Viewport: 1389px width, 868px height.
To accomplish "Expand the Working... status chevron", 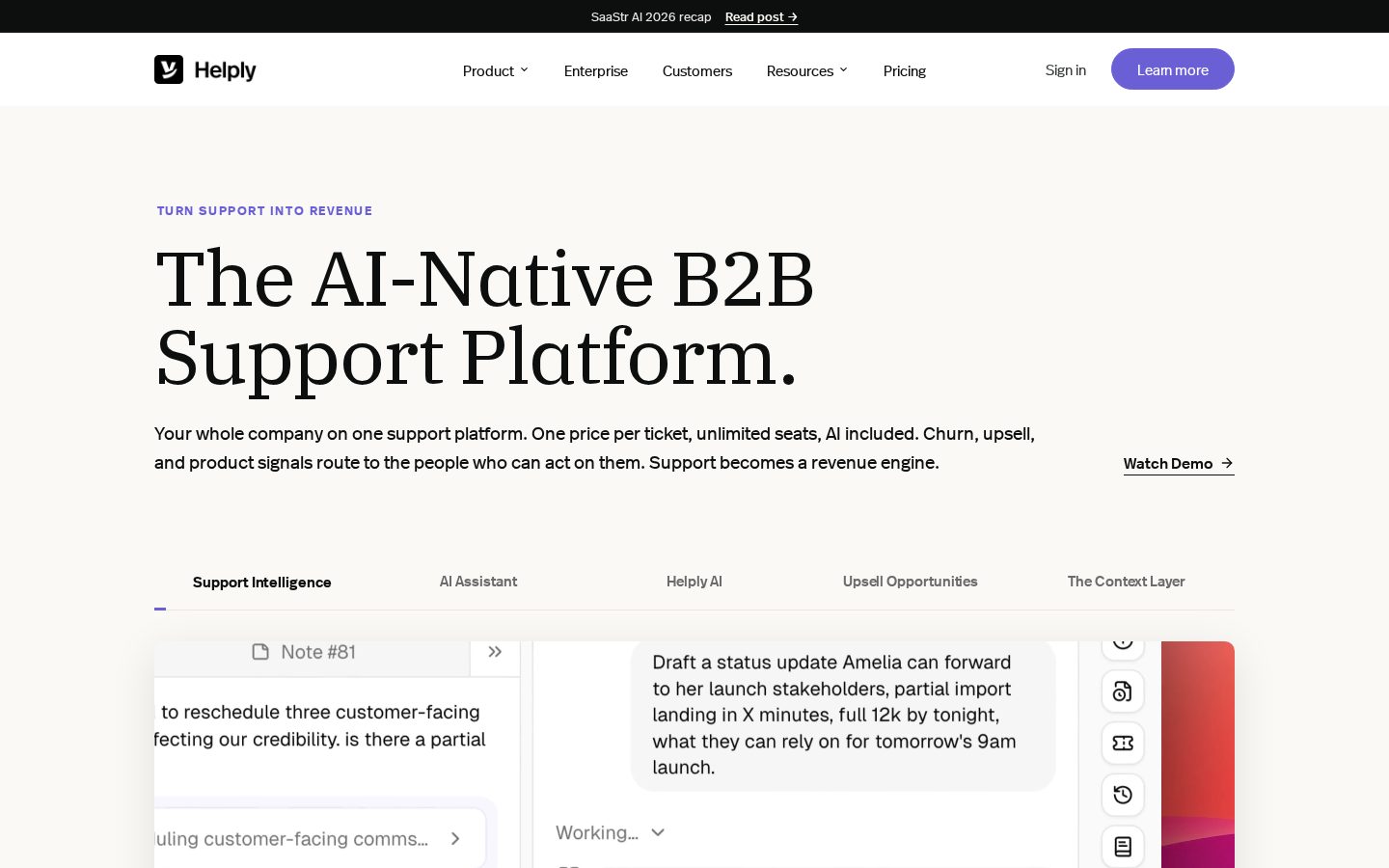I will tap(658, 832).
